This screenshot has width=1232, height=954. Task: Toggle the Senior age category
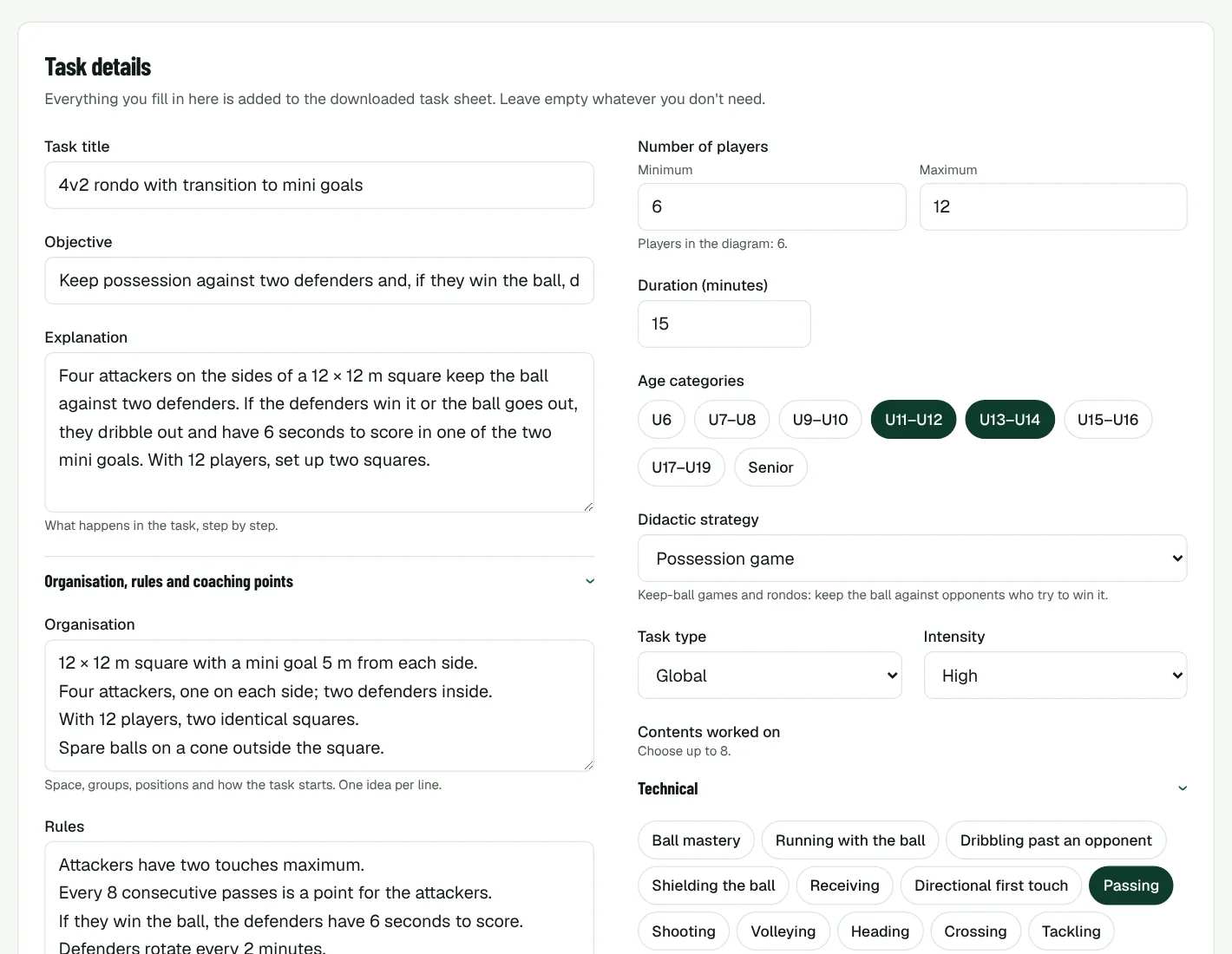pyautogui.click(x=770, y=467)
